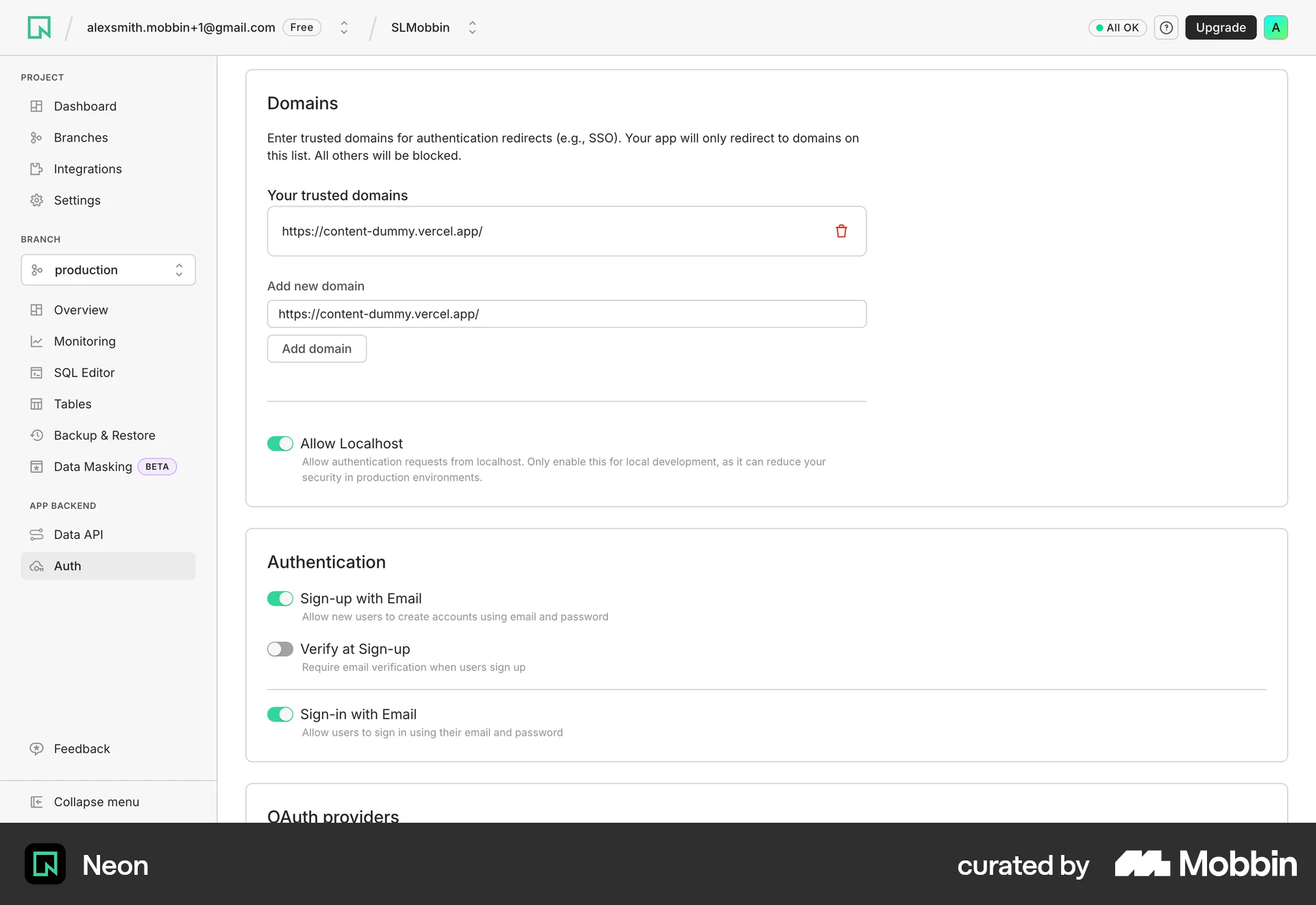Open the Dashboard icon in sidebar
Image resolution: width=1316 pixels, height=905 pixels.
[x=36, y=106]
